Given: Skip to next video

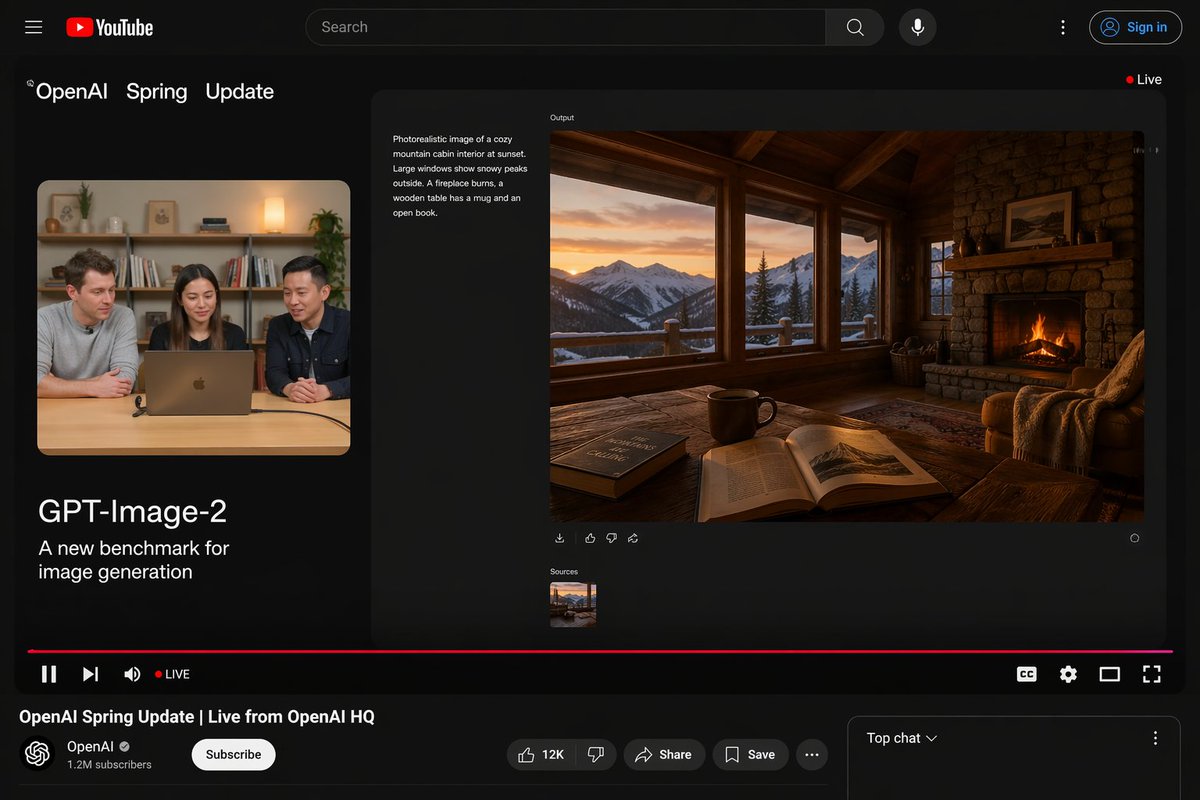Looking at the screenshot, I should pyautogui.click(x=90, y=674).
